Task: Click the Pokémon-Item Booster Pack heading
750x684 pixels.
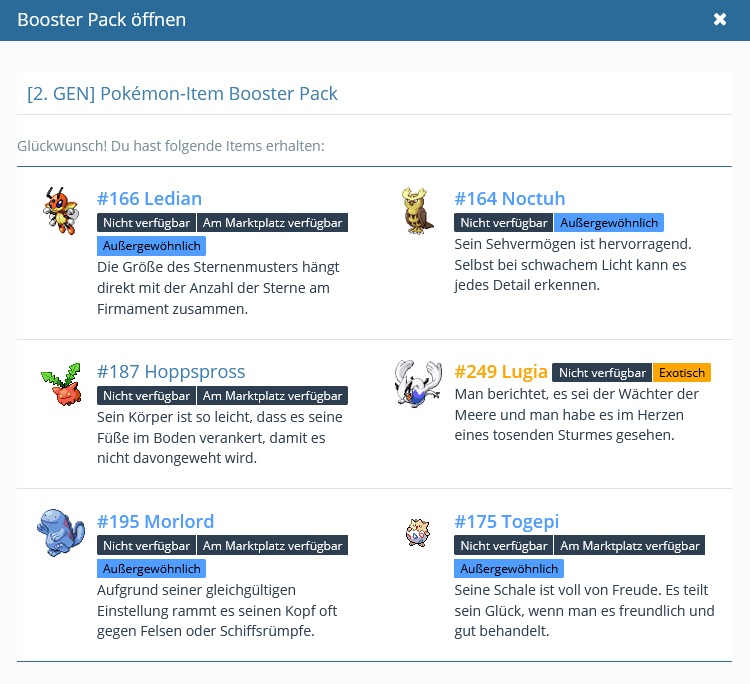Action: 182,94
